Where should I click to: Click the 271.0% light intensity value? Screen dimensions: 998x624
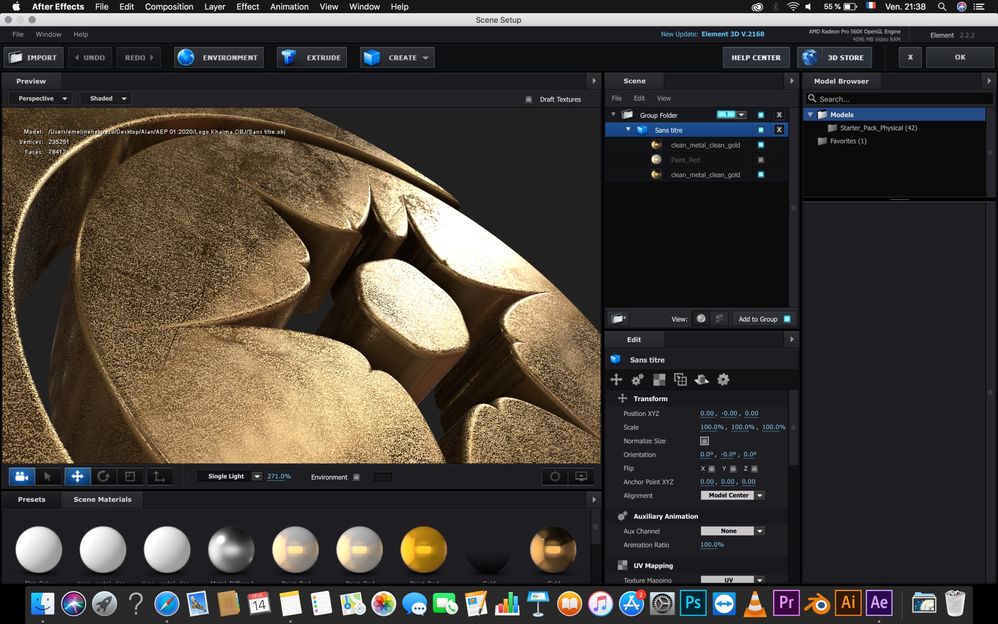click(279, 476)
